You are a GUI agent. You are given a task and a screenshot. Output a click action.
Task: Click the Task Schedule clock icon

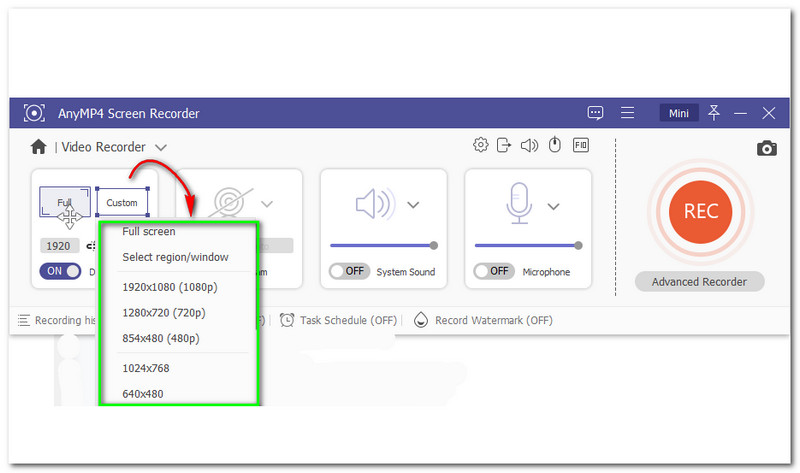tap(287, 320)
